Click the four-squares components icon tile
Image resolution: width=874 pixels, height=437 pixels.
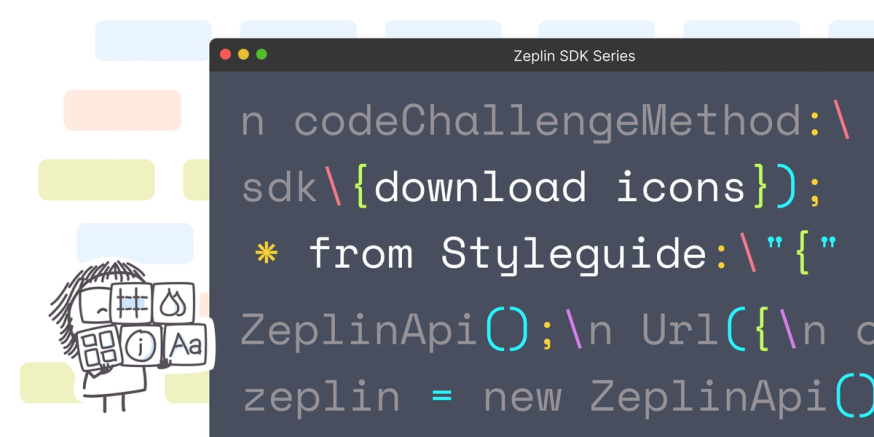(99, 348)
